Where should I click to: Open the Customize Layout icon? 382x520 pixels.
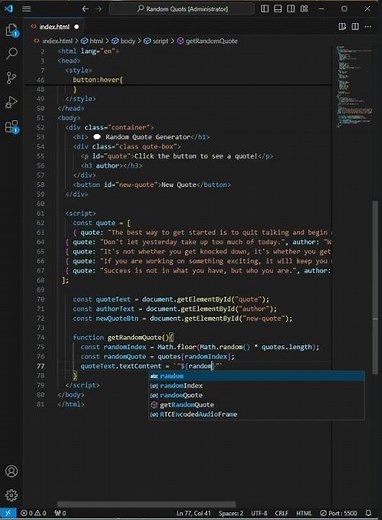(304, 9)
